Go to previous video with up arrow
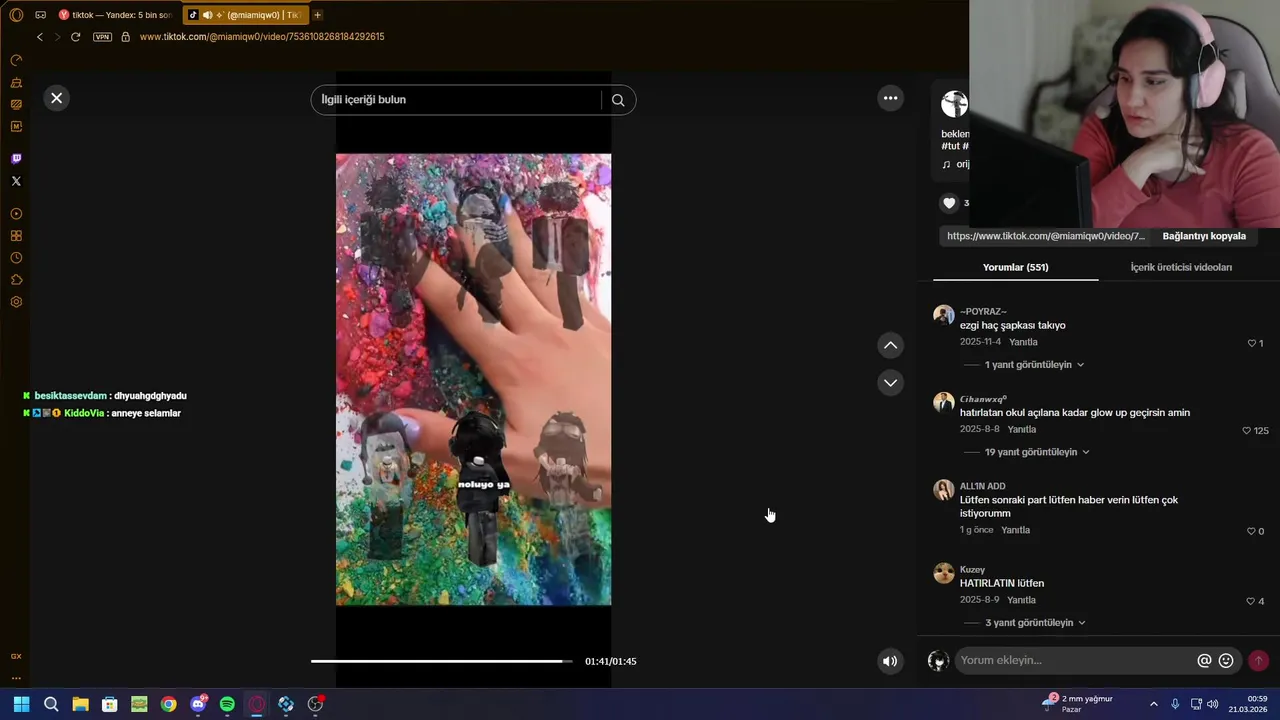This screenshot has height=720, width=1280. pos(890,345)
